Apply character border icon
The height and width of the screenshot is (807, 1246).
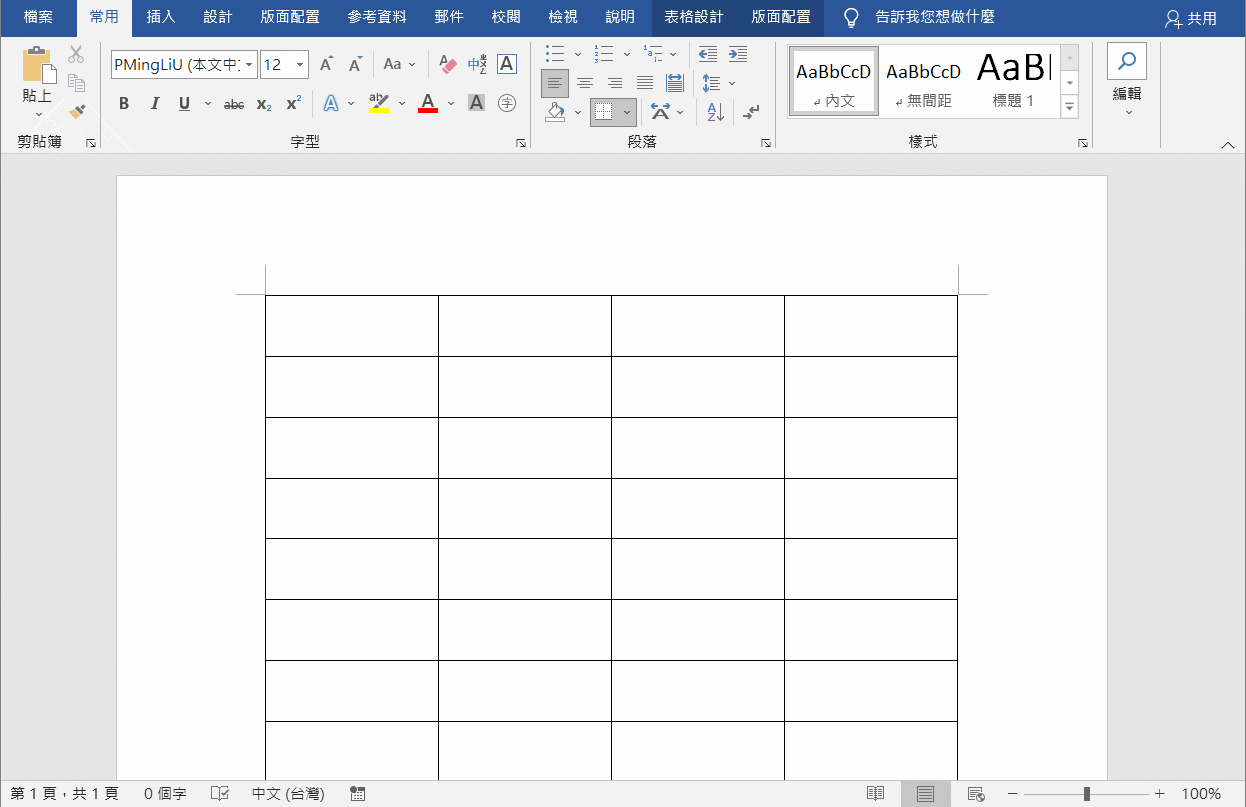tap(507, 64)
